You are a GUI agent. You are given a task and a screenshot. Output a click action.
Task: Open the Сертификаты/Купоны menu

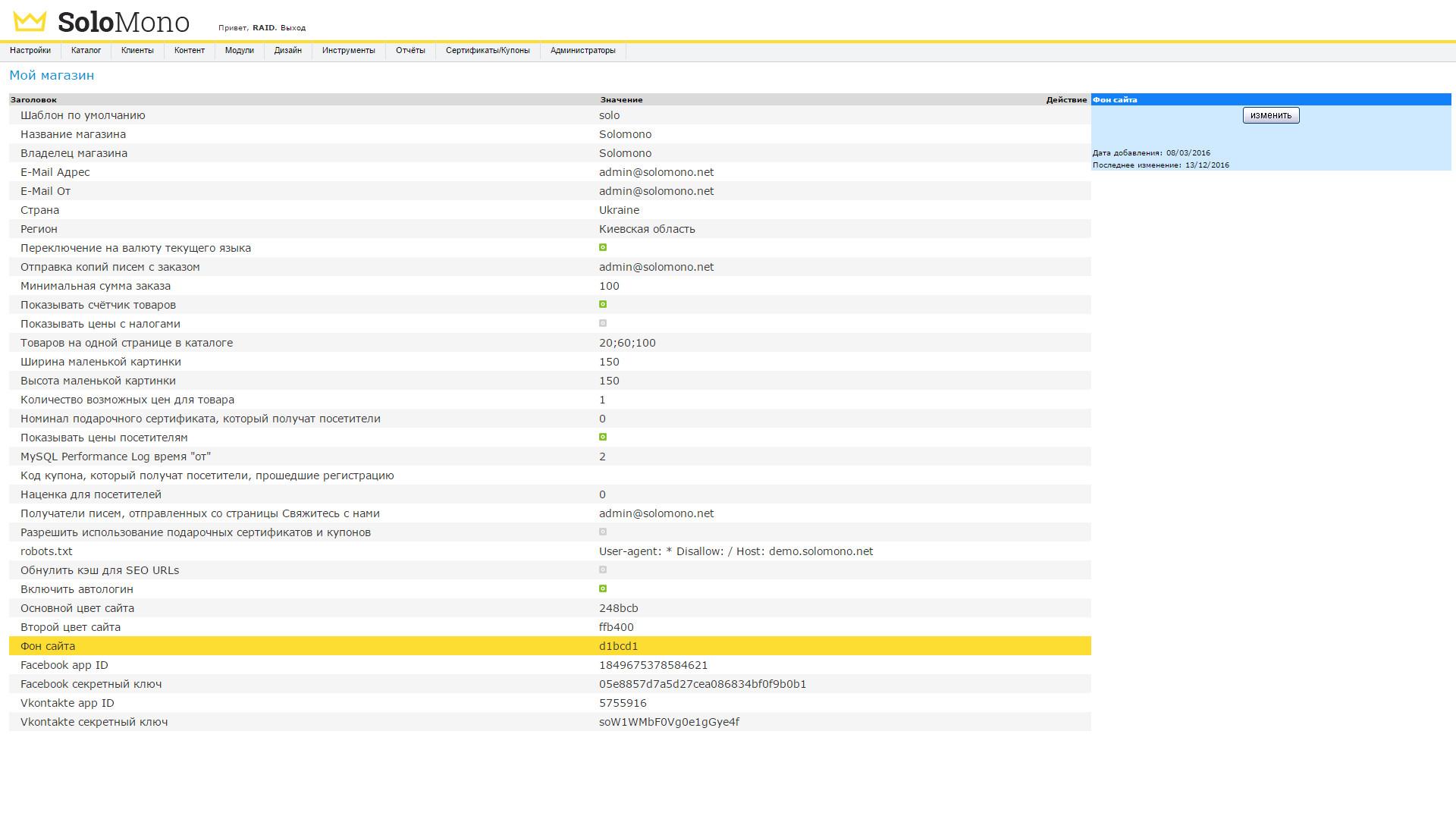pyautogui.click(x=488, y=51)
